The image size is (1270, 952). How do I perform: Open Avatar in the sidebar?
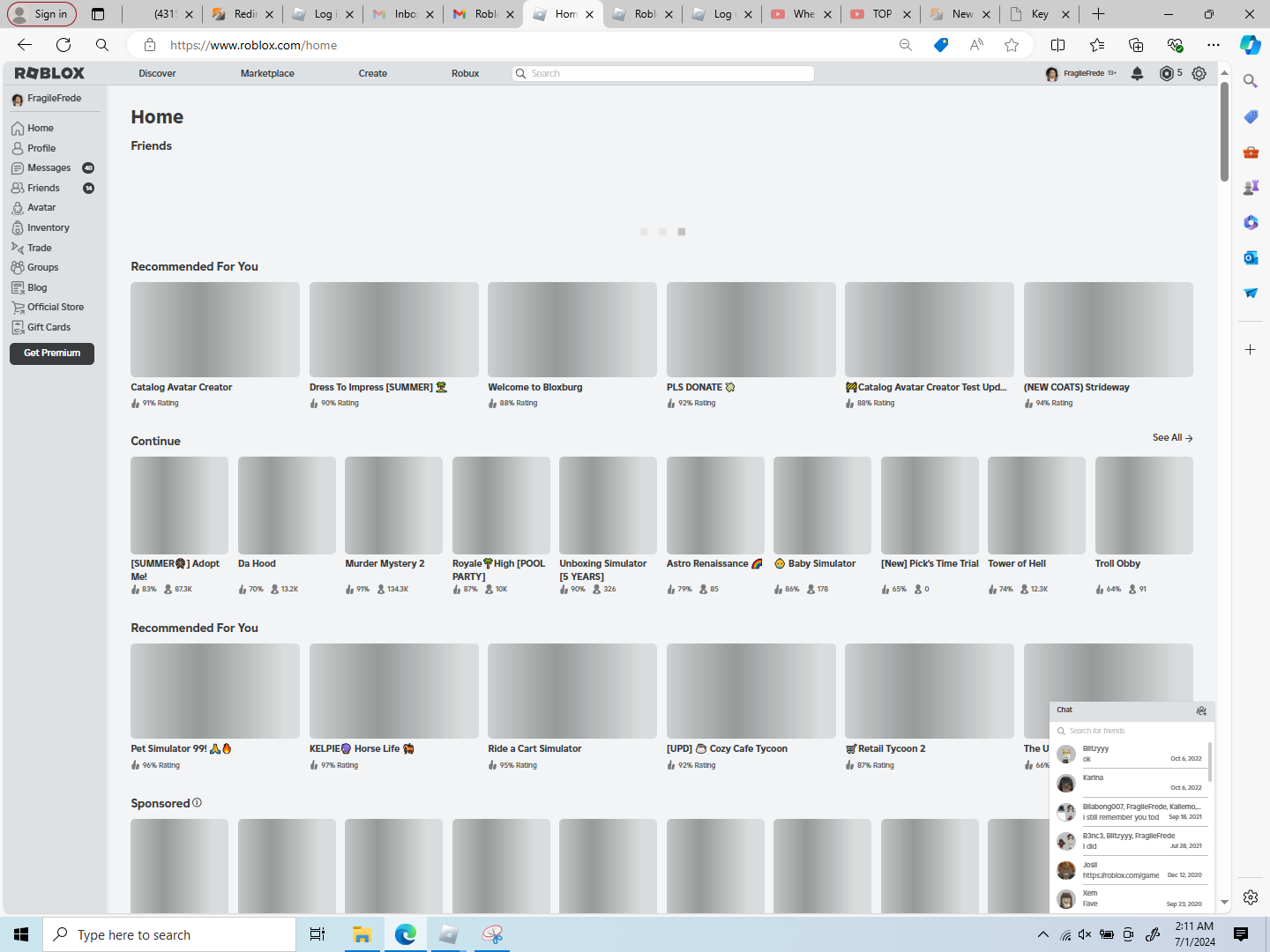pos(34,208)
